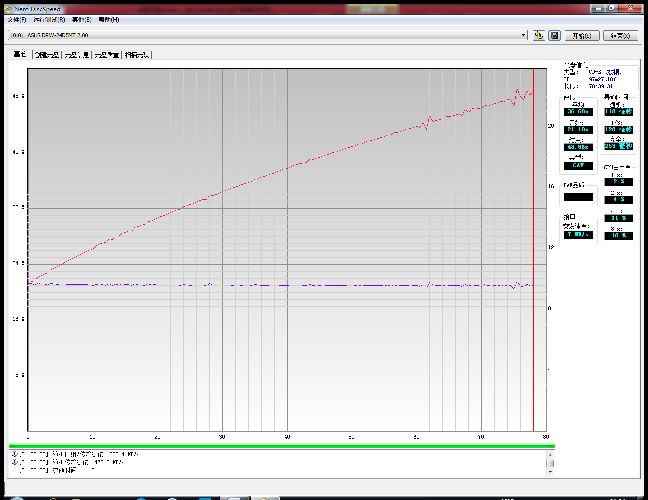Open the Extra (E) menu
The height and width of the screenshot is (500, 648).
click(x=81, y=19)
